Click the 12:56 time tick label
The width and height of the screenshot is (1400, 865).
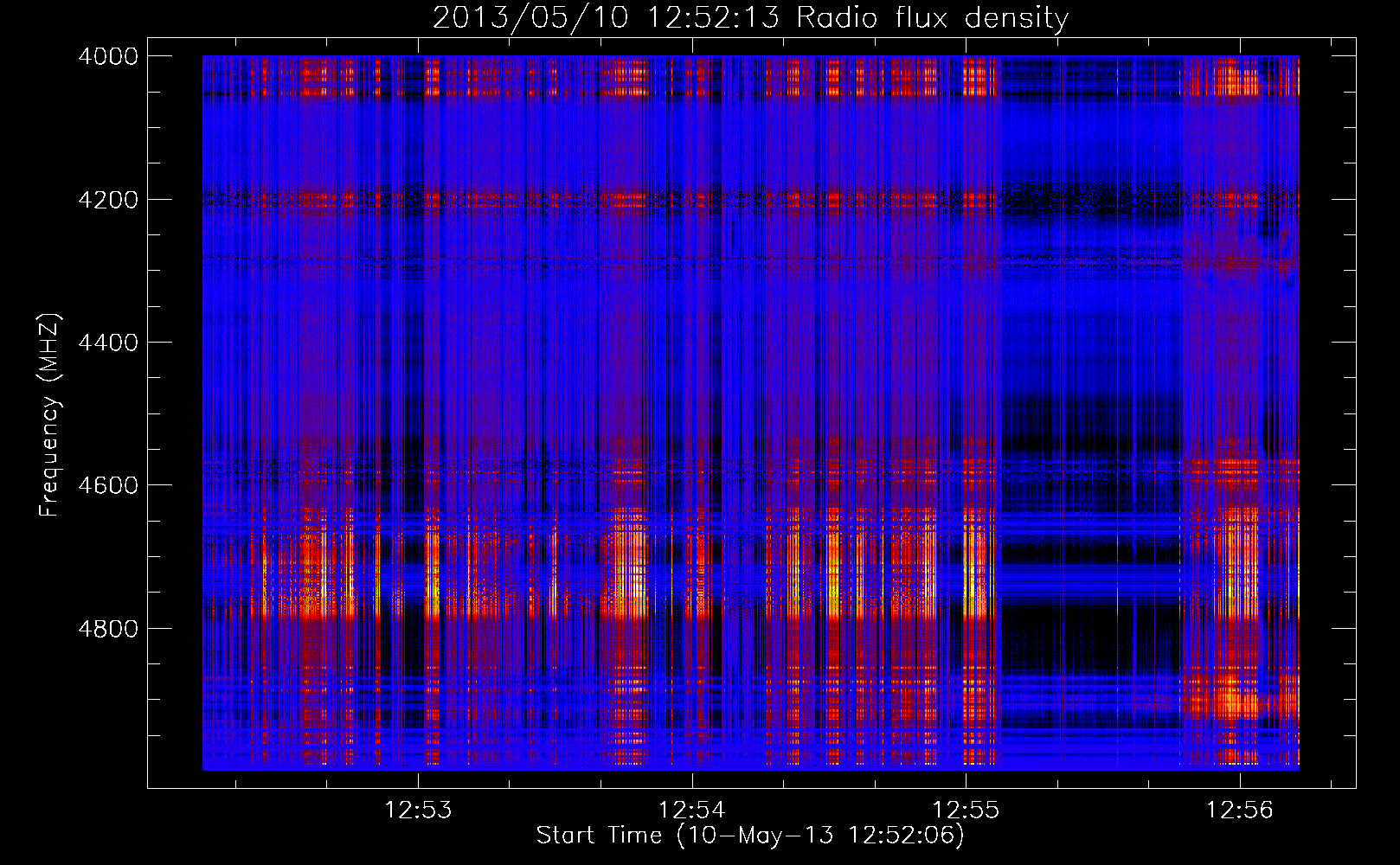pyautogui.click(x=1240, y=811)
